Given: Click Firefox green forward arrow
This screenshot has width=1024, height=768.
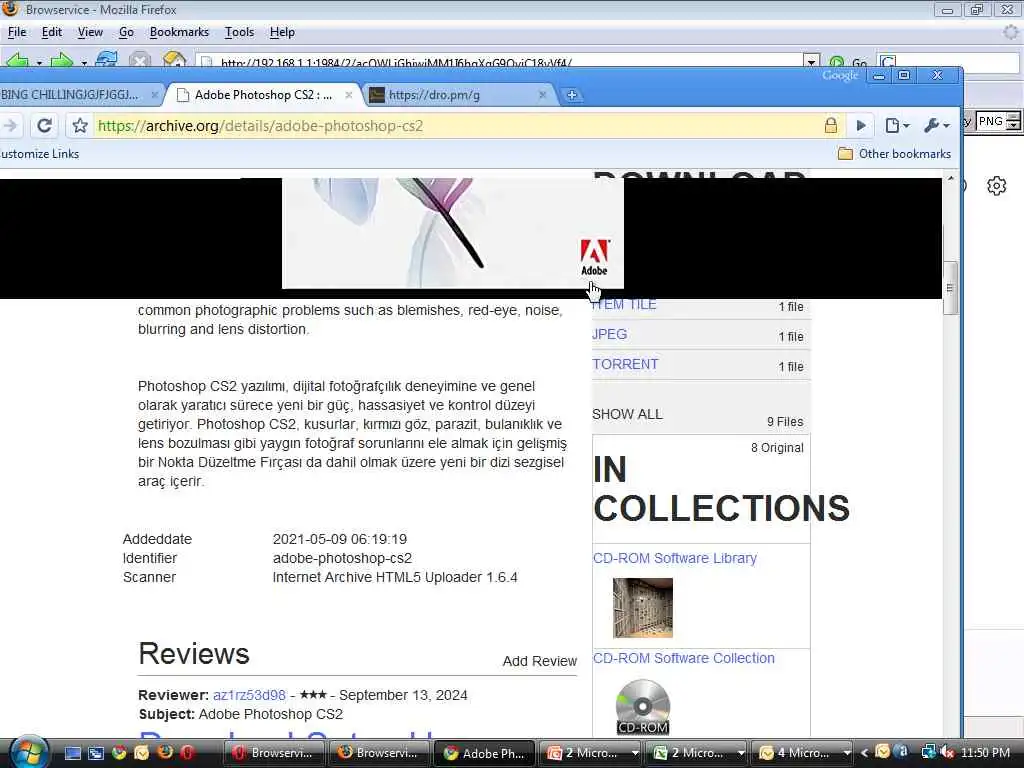Looking at the screenshot, I should [x=62, y=60].
